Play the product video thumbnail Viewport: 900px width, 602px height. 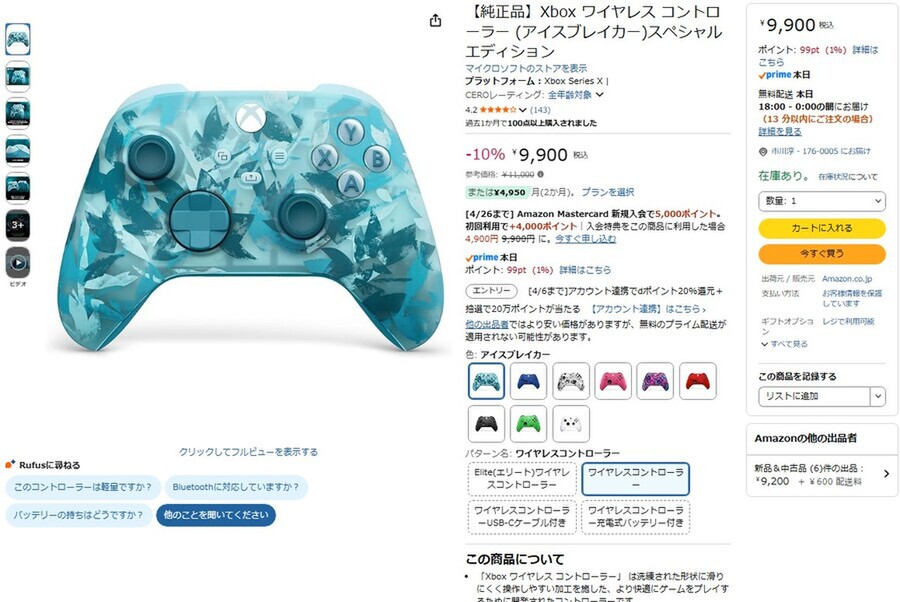click(x=18, y=263)
